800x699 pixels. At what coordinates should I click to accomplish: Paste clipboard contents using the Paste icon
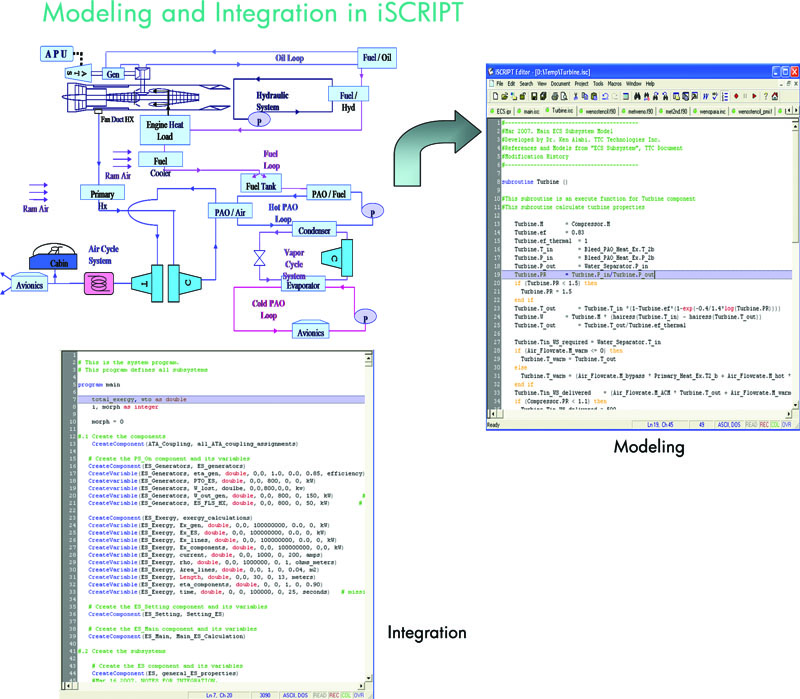point(594,97)
